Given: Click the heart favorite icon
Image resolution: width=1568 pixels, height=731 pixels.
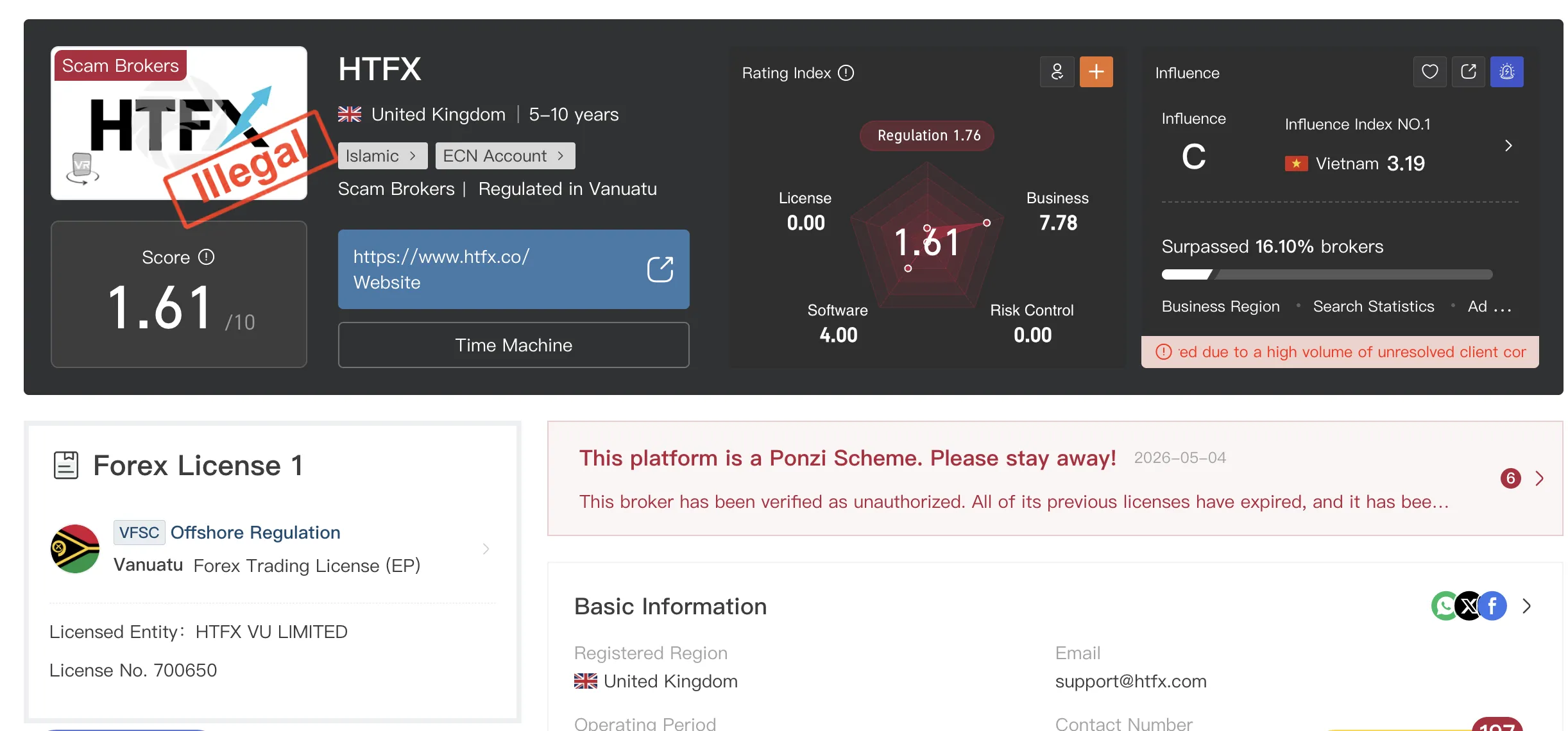Looking at the screenshot, I should pyautogui.click(x=1429, y=72).
